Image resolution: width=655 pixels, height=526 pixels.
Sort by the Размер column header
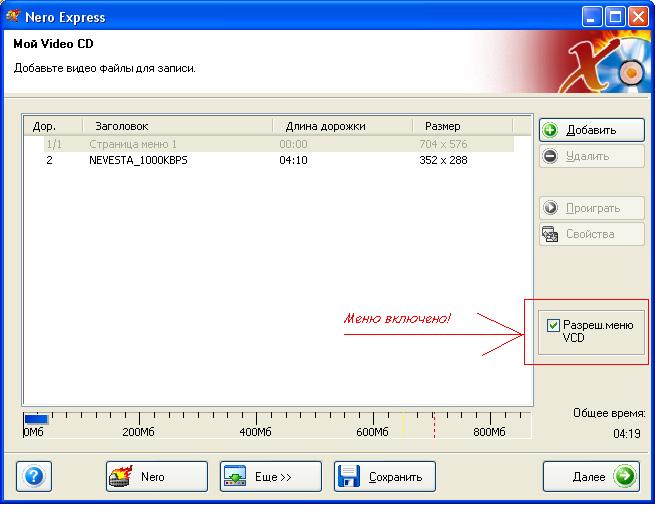(462, 126)
